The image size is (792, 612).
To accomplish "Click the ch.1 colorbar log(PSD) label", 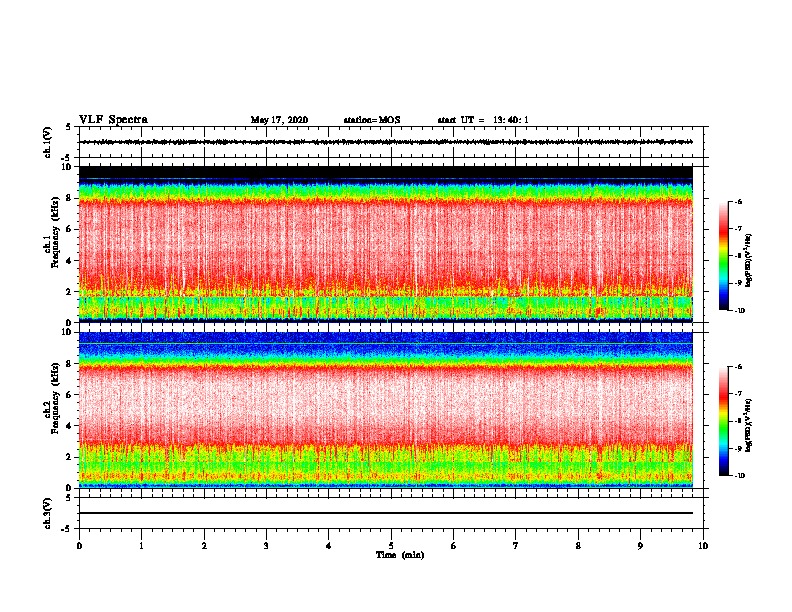I will pyautogui.click(x=749, y=261).
